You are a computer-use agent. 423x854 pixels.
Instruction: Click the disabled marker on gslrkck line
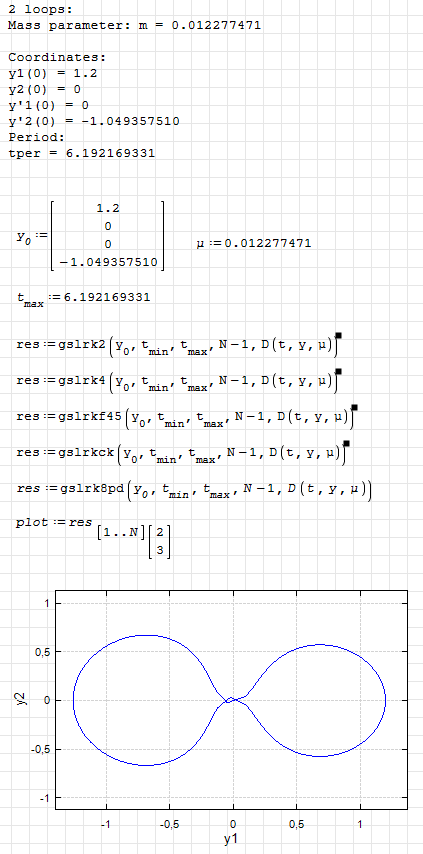[x=346, y=443]
